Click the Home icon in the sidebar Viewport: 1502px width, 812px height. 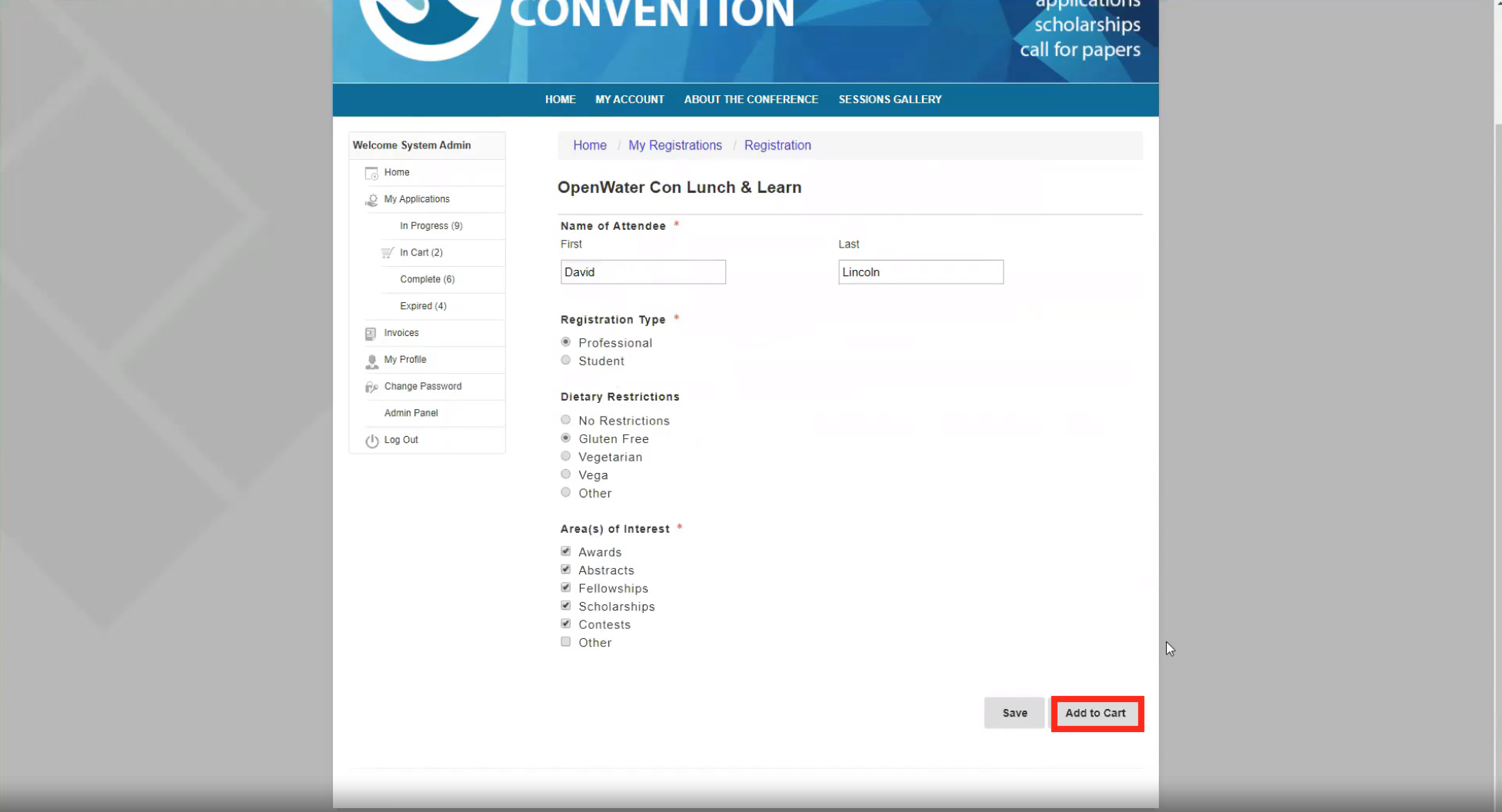(x=371, y=173)
